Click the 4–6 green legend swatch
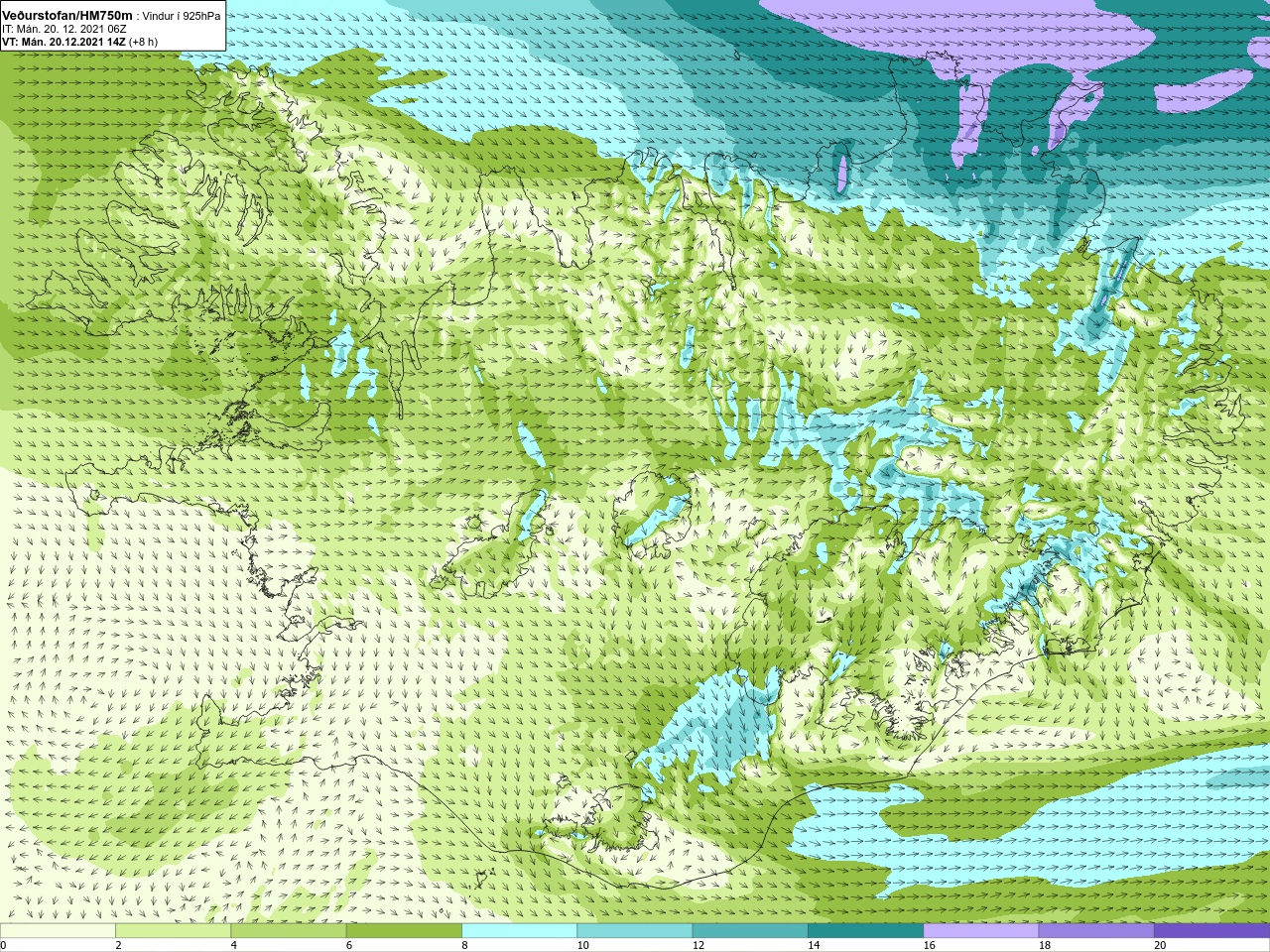Screen dimensions: 1270x952 click(x=288, y=931)
